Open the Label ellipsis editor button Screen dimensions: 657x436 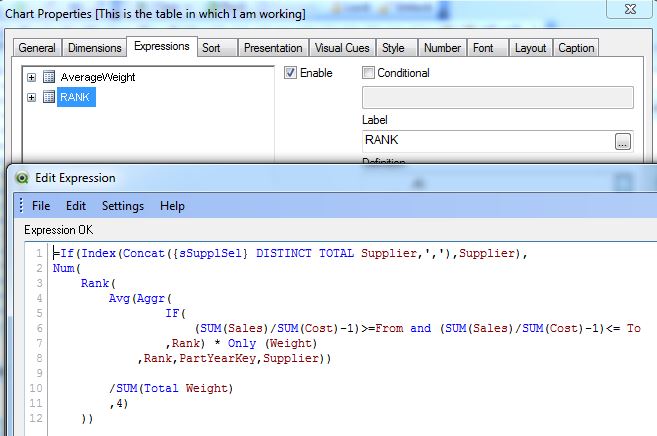(x=623, y=142)
